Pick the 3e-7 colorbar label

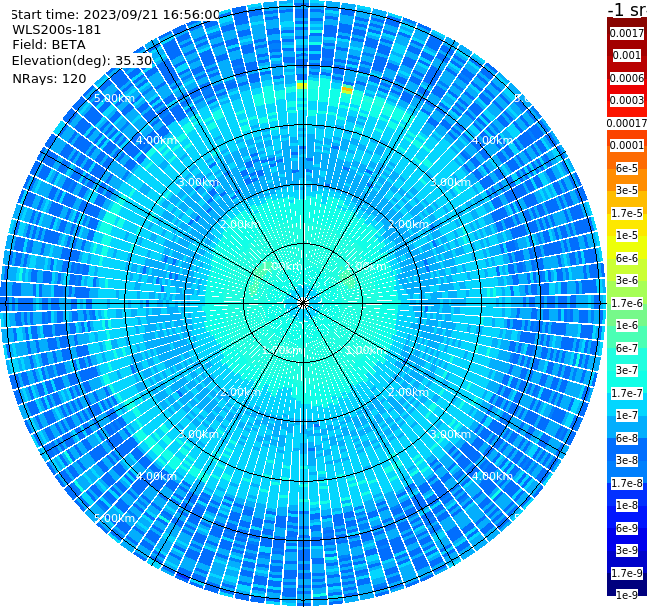627,370
